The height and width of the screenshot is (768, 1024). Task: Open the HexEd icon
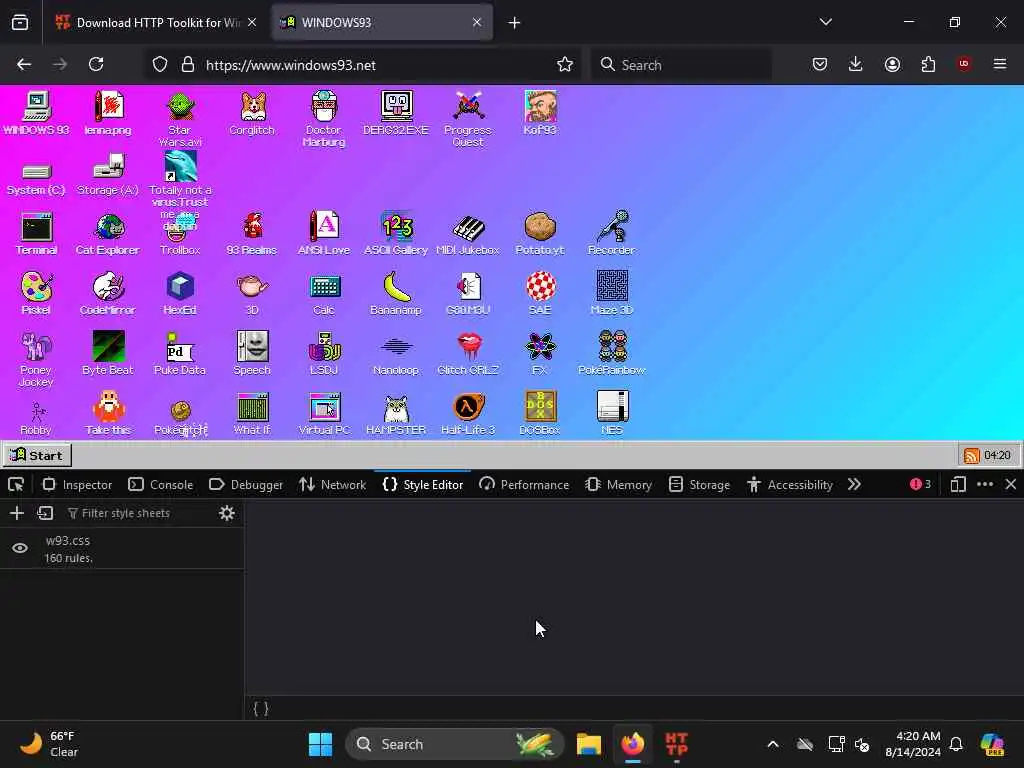tap(180, 293)
